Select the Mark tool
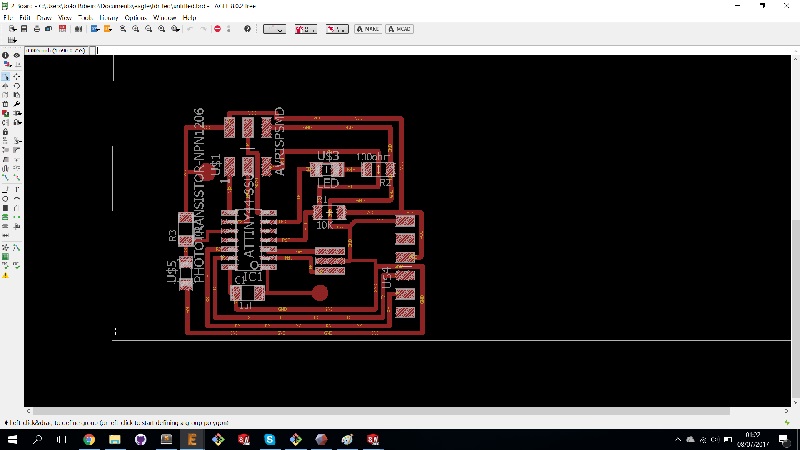 click(16, 64)
